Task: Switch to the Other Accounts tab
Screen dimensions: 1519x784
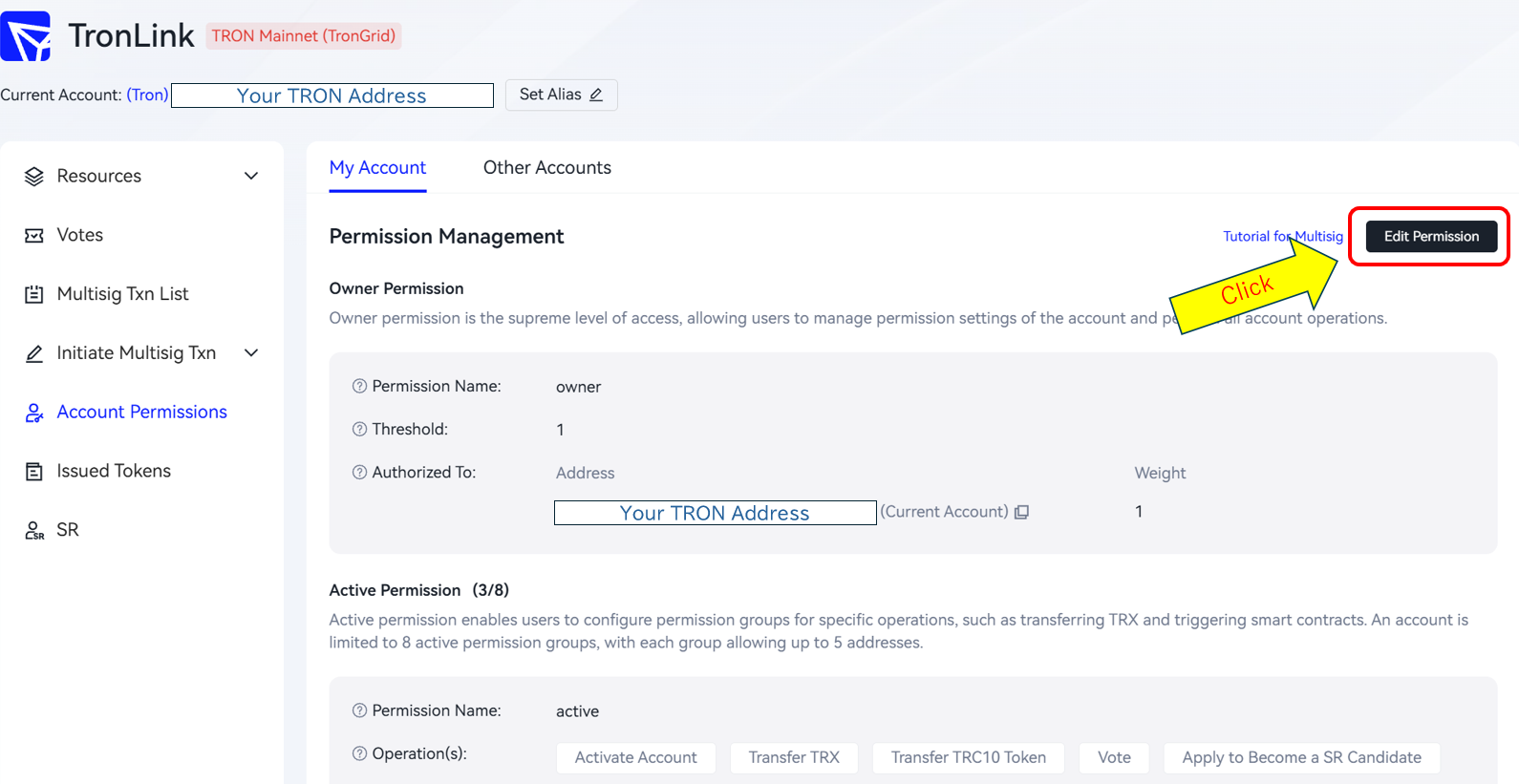Action: click(547, 168)
